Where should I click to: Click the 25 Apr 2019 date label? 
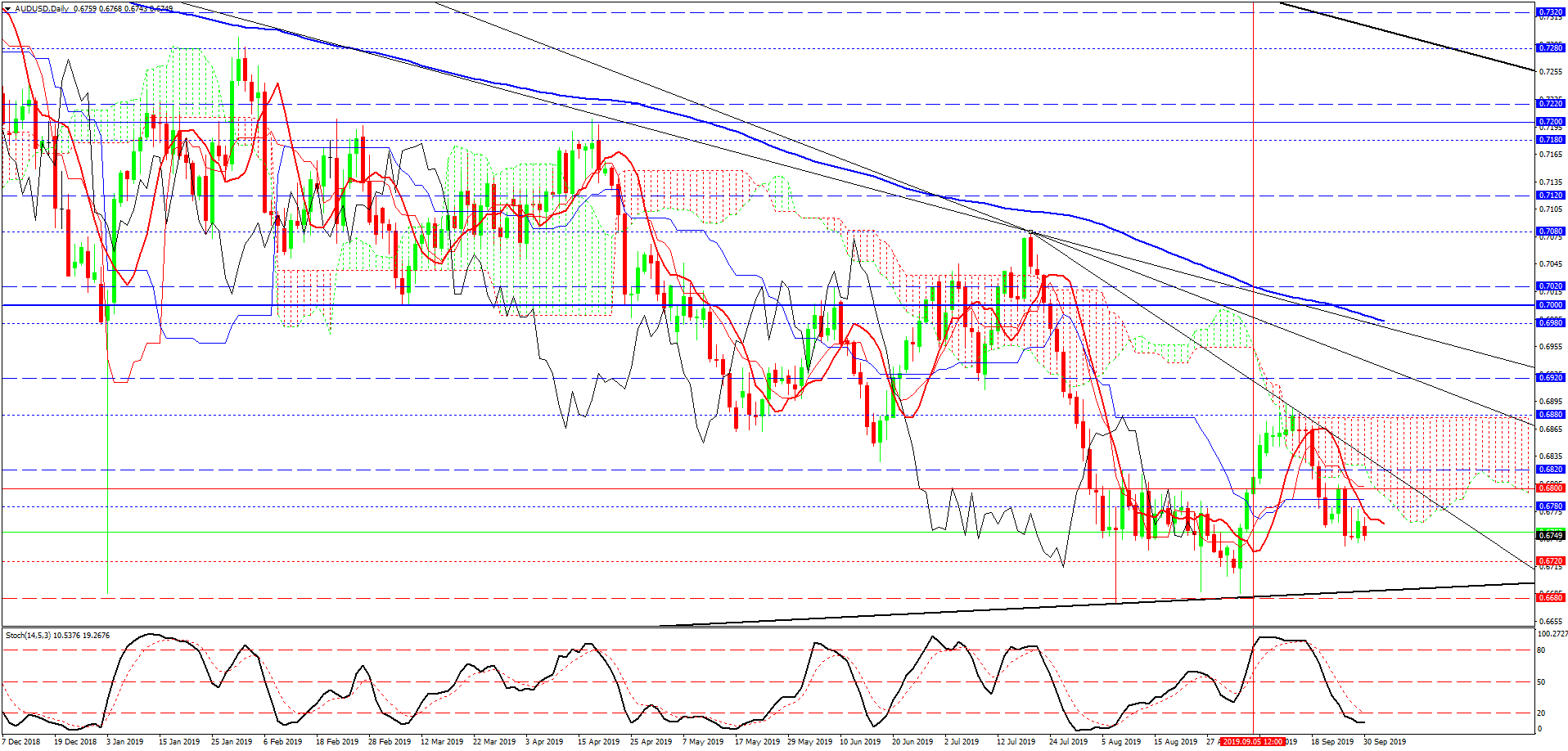[x=651, y=742]
